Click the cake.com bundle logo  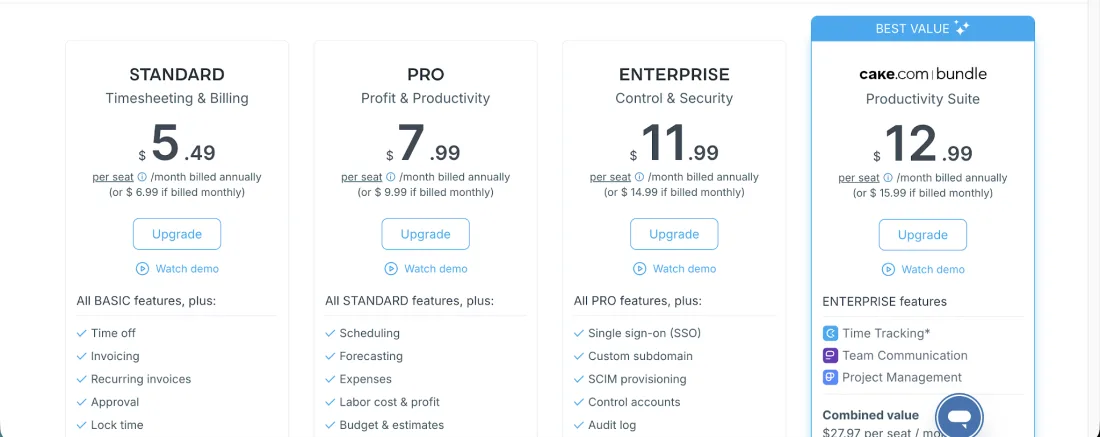pyautogui.click(x=922, y=74)
